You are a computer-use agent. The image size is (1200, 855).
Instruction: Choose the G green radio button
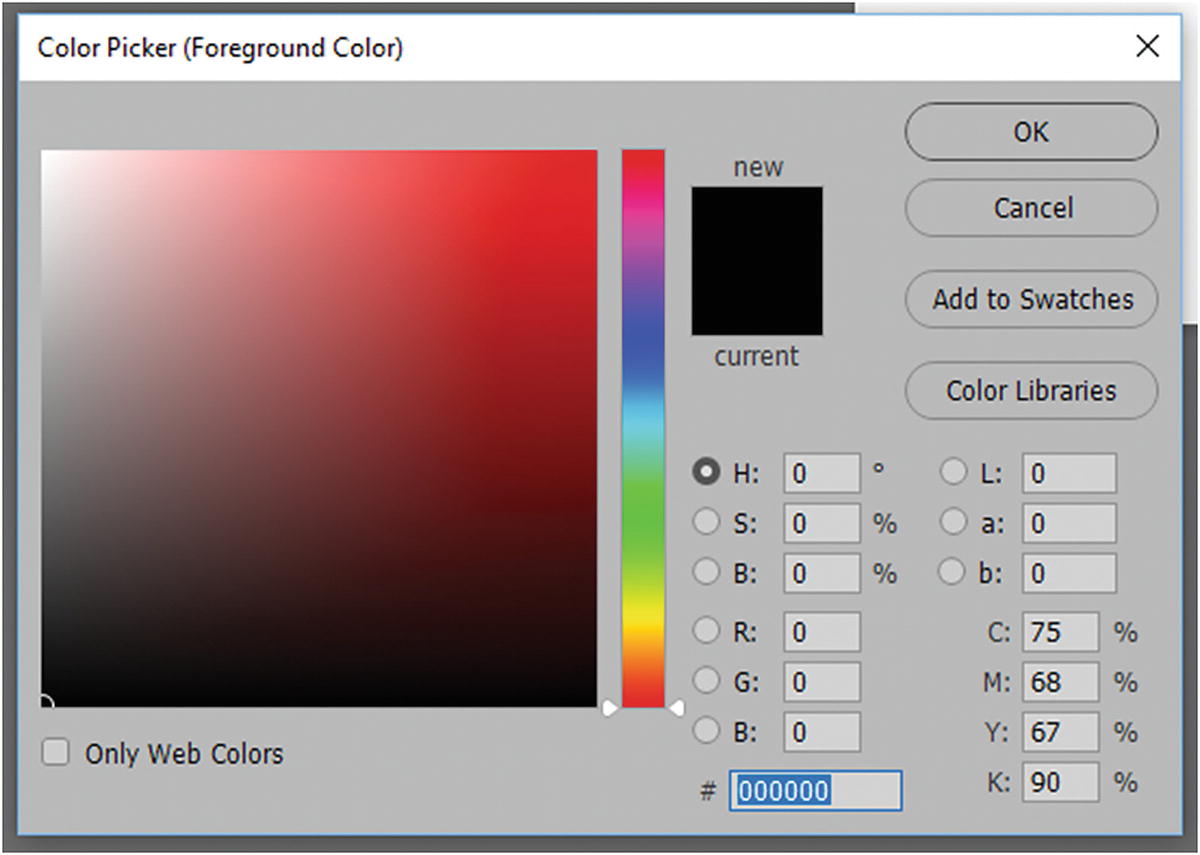(x=707, y=681)
